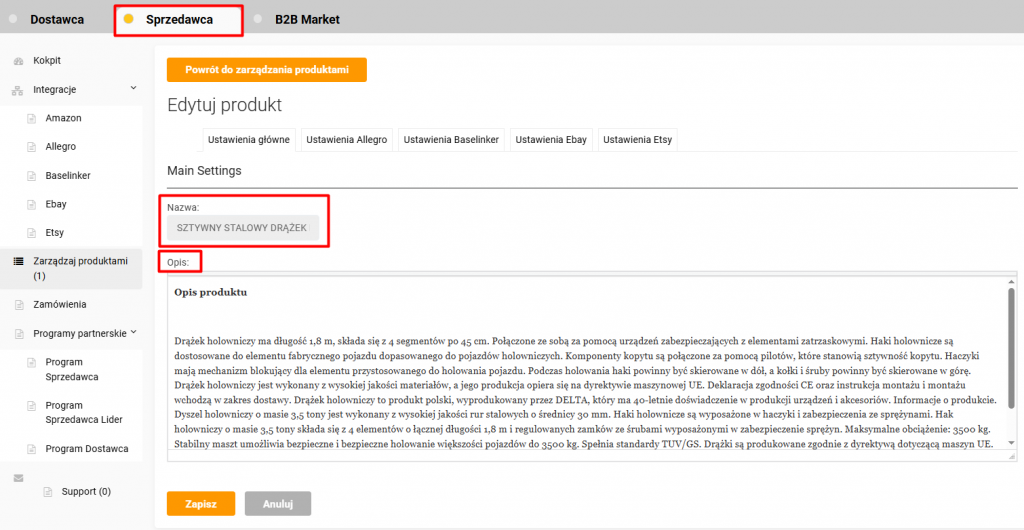Click the Amazon document icon in sidebar
Screen dimensions: 1024x530
(31, 118)
